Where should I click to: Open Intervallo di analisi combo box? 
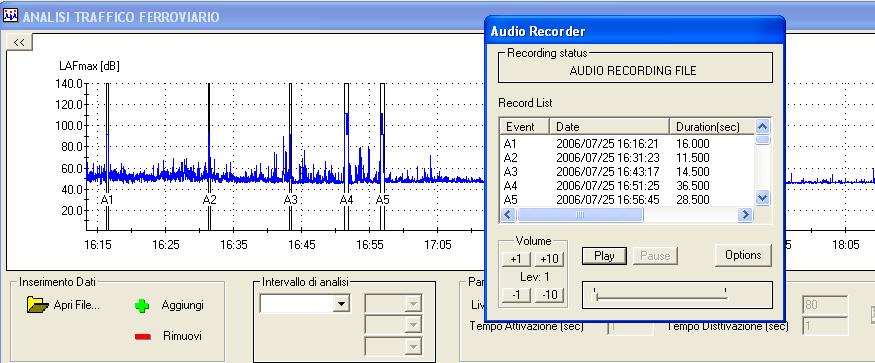305,304
